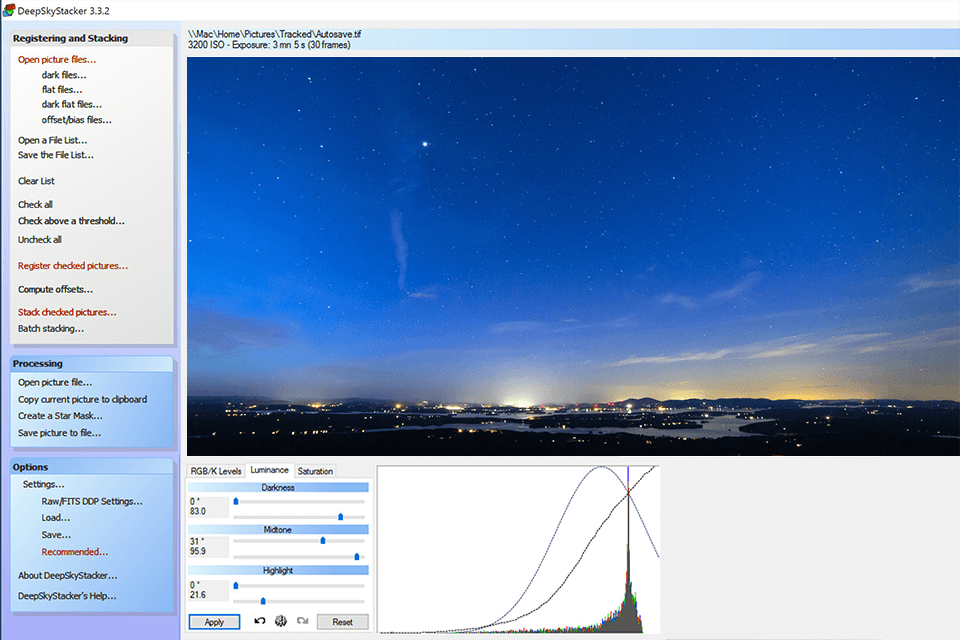The image size is (960, 640).
Task: Add dark files to the list
Action: (63, 74)
